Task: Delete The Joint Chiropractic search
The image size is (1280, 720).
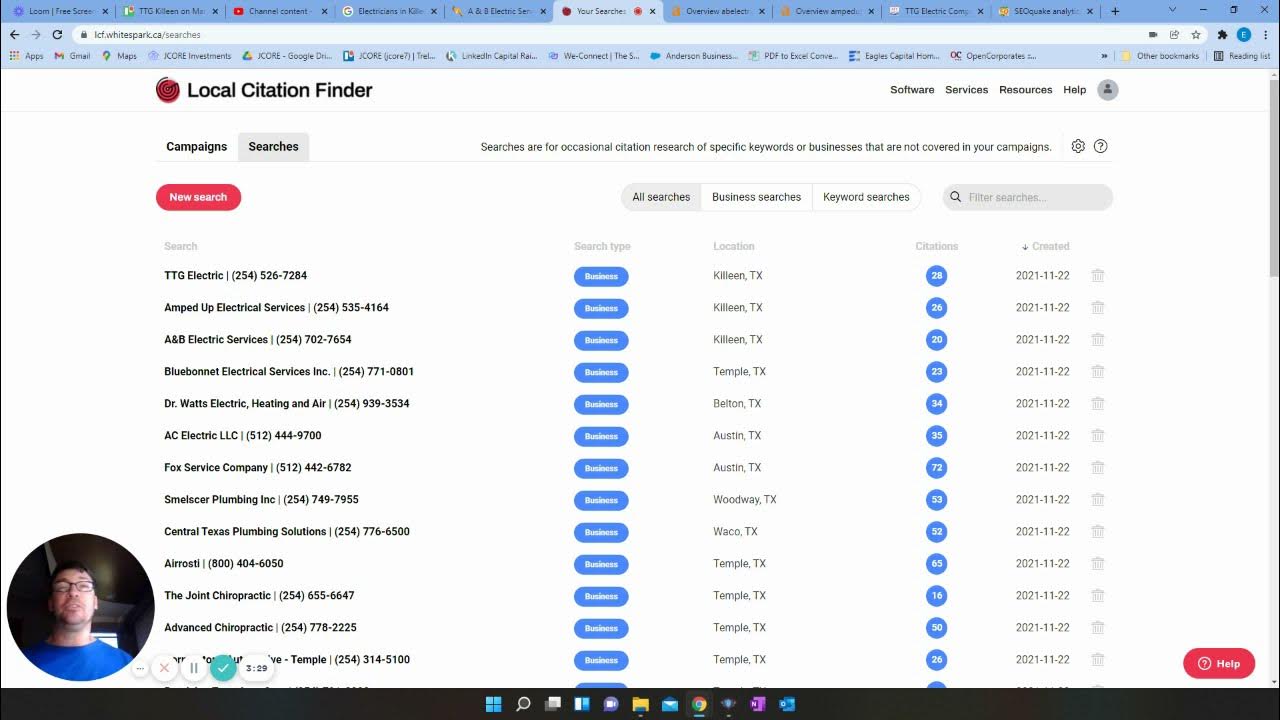Action: click(x=1097, y=595)
